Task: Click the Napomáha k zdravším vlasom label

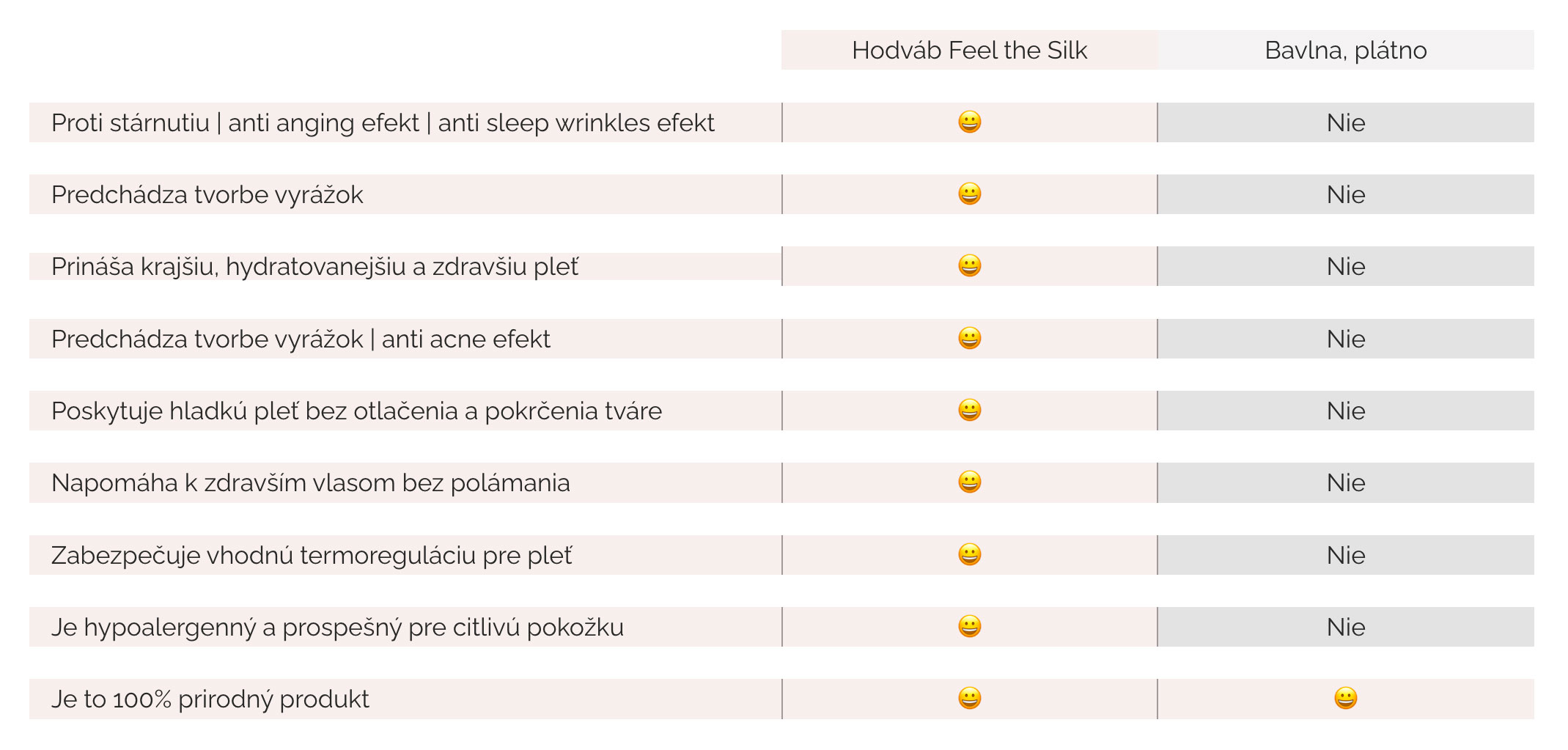Action: (x=311, y=482)
